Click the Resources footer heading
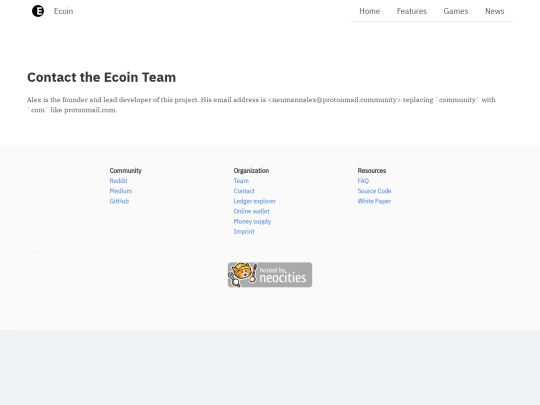Image resolution: width=540 pixels, height=405 pixels. pos(372,170)
